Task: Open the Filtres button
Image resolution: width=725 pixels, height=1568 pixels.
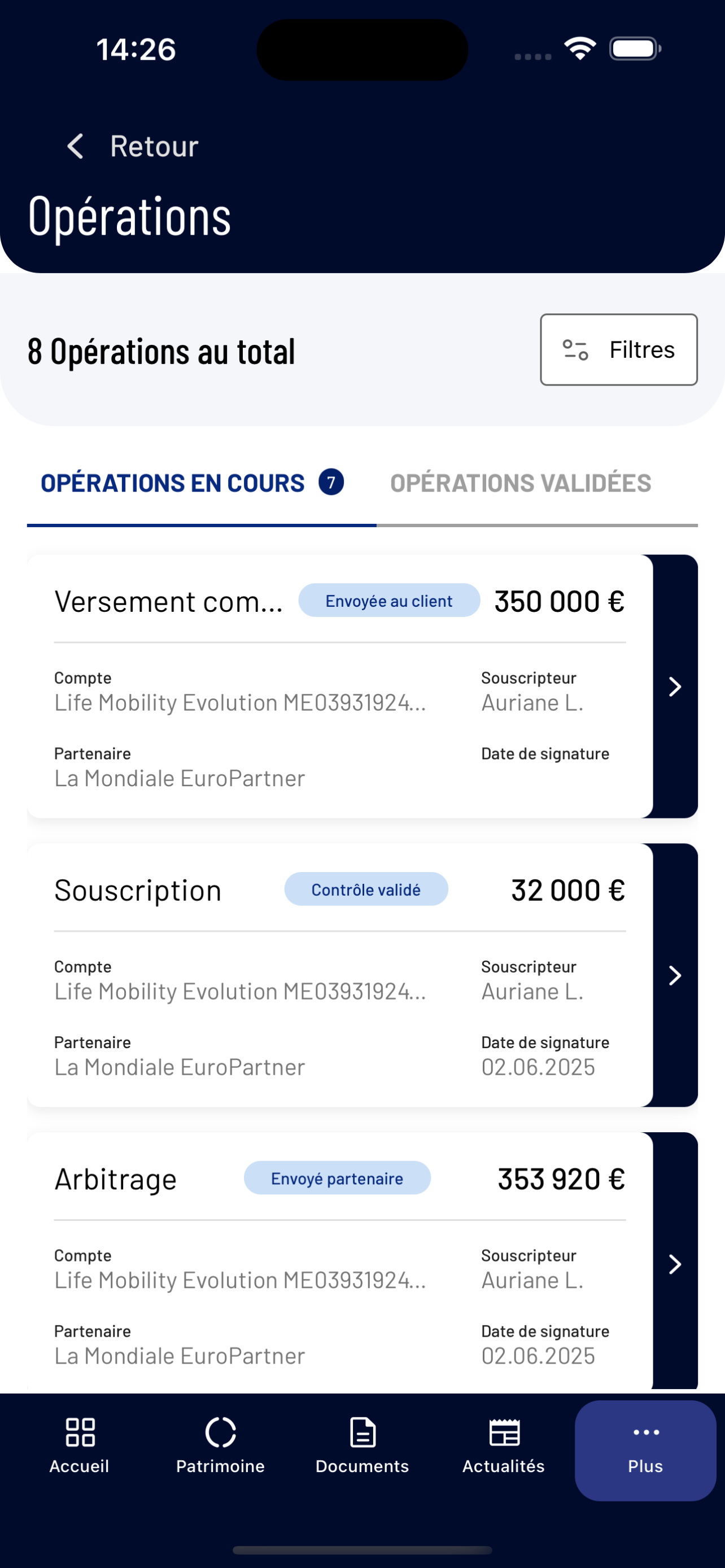Action: [x=618, y=349]
